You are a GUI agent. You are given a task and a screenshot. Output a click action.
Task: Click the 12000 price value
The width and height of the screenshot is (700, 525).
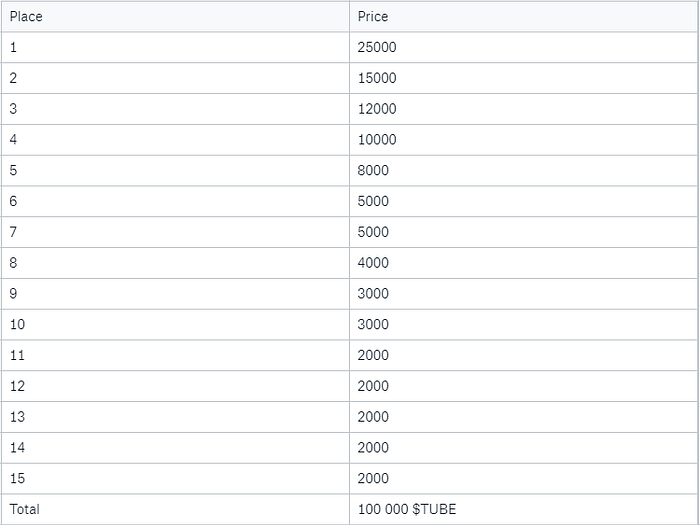pyautogui.click(x=377, y=109)
